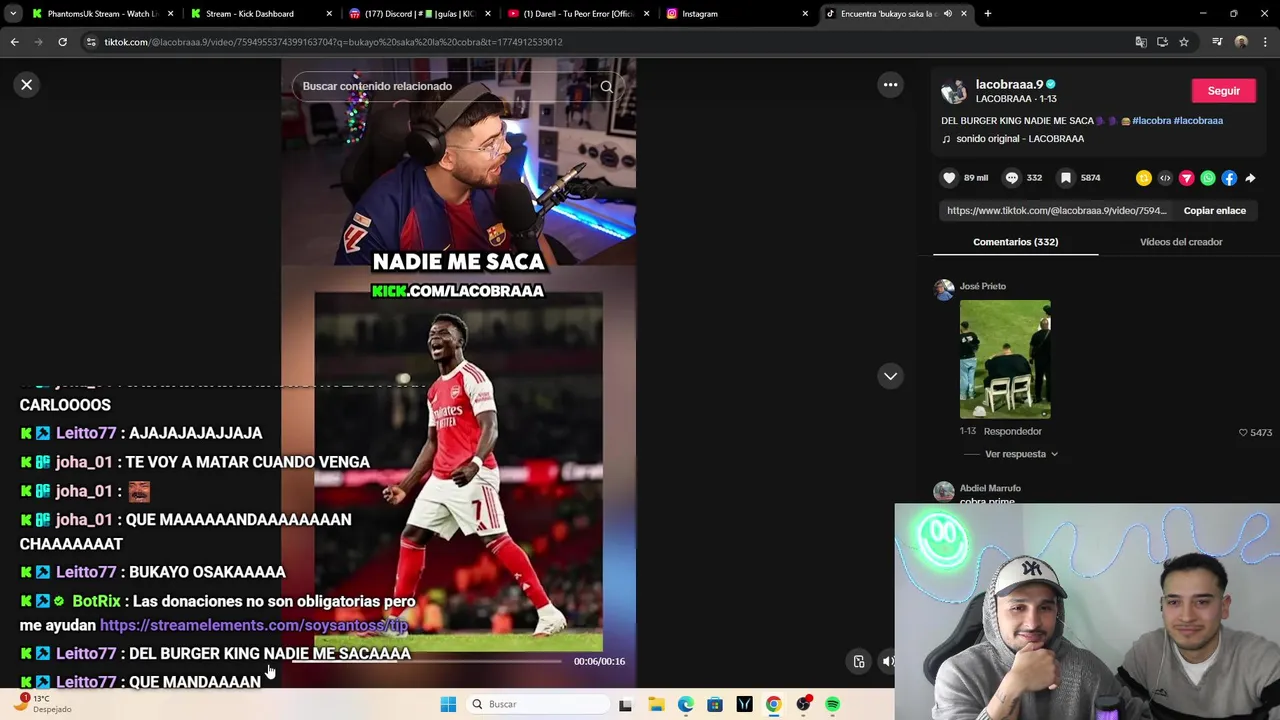Open the three-dots video options menu

click(x=890, y=85)
